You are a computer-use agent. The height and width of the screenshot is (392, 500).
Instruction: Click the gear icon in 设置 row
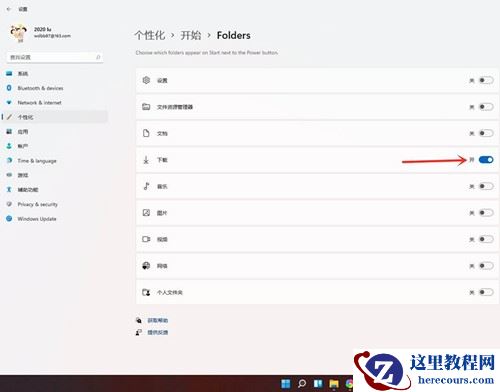pyautogui.click(x=146, y=80)
